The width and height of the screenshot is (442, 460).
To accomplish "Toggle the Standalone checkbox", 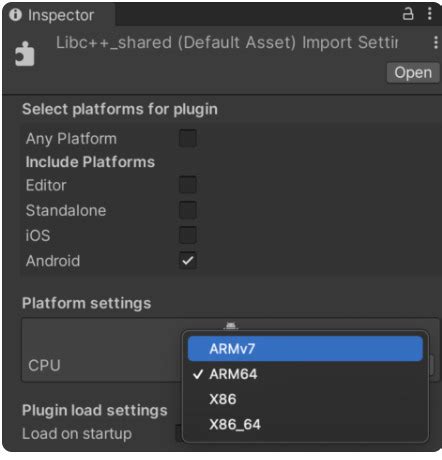I will [x=188, y=210].
